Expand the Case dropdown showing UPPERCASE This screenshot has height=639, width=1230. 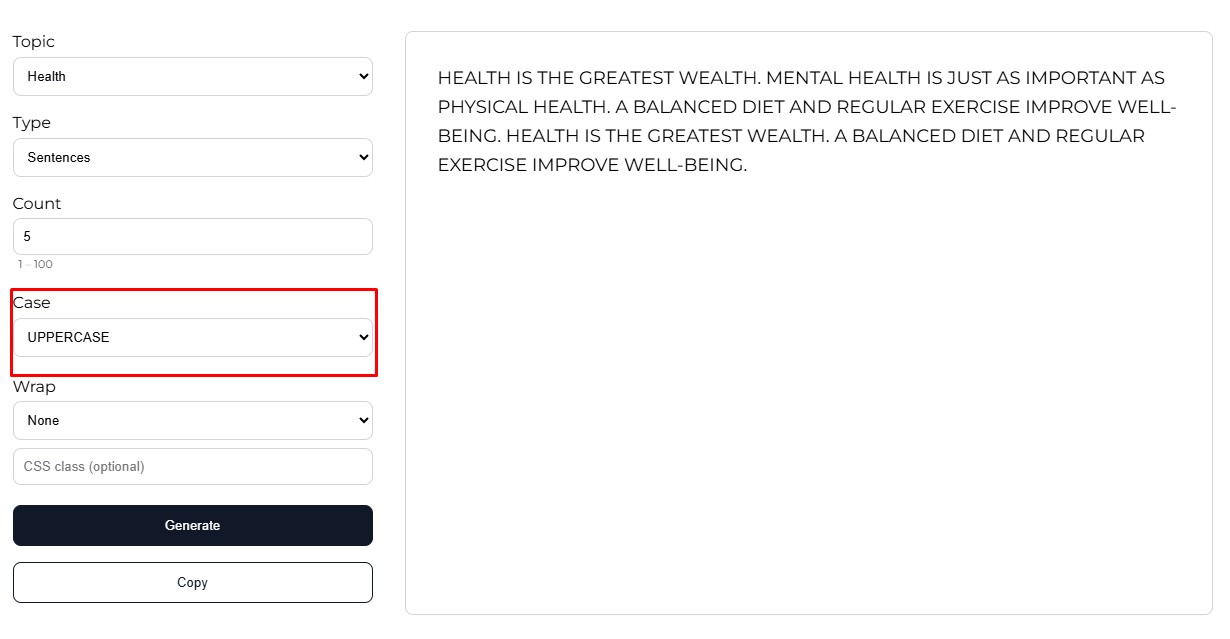(192, 337)
